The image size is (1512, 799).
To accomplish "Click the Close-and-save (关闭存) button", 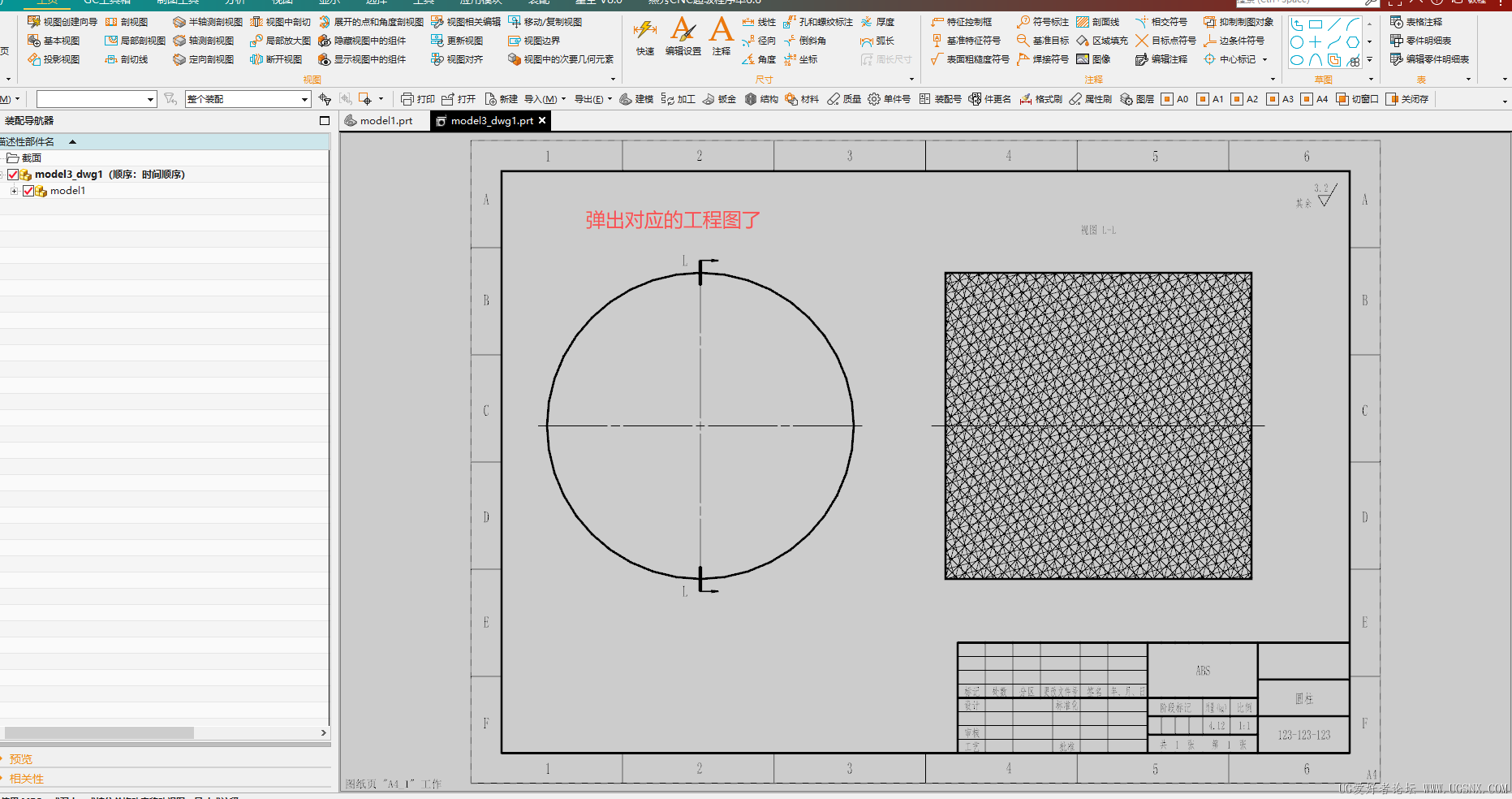I will click(x=1407, y=99).
